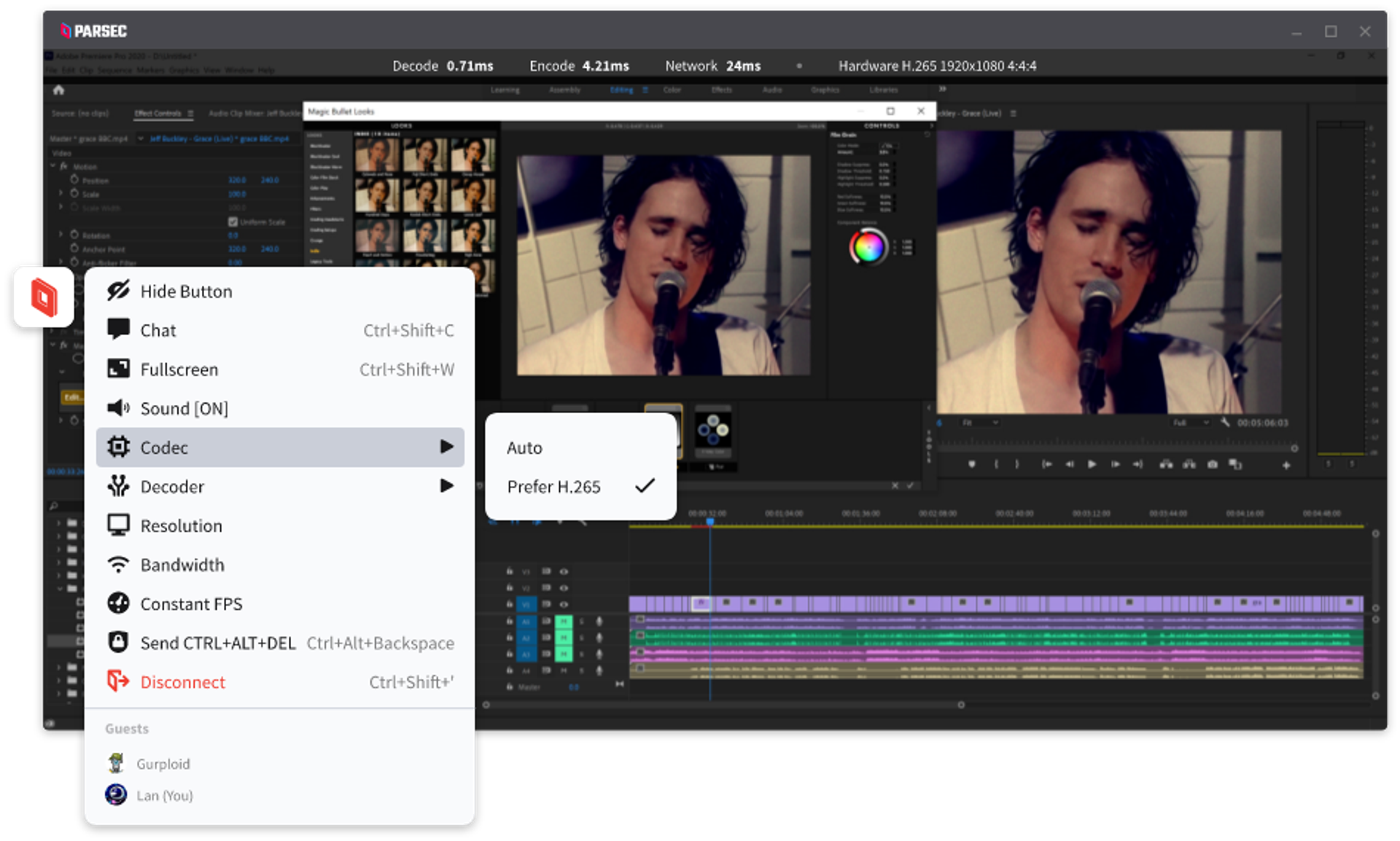
Task: Toggle visibility eye on second video track
Action: click(x=564, y=587)
